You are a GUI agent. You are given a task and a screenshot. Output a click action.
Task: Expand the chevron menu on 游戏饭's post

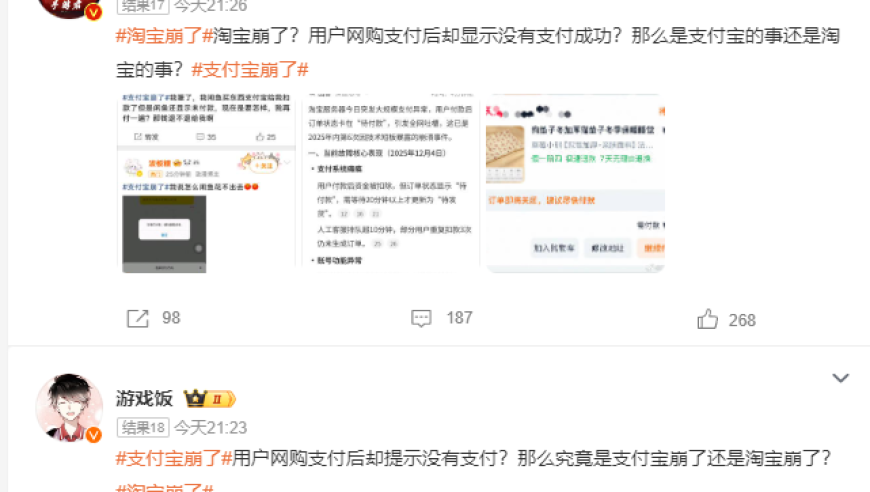841,378
